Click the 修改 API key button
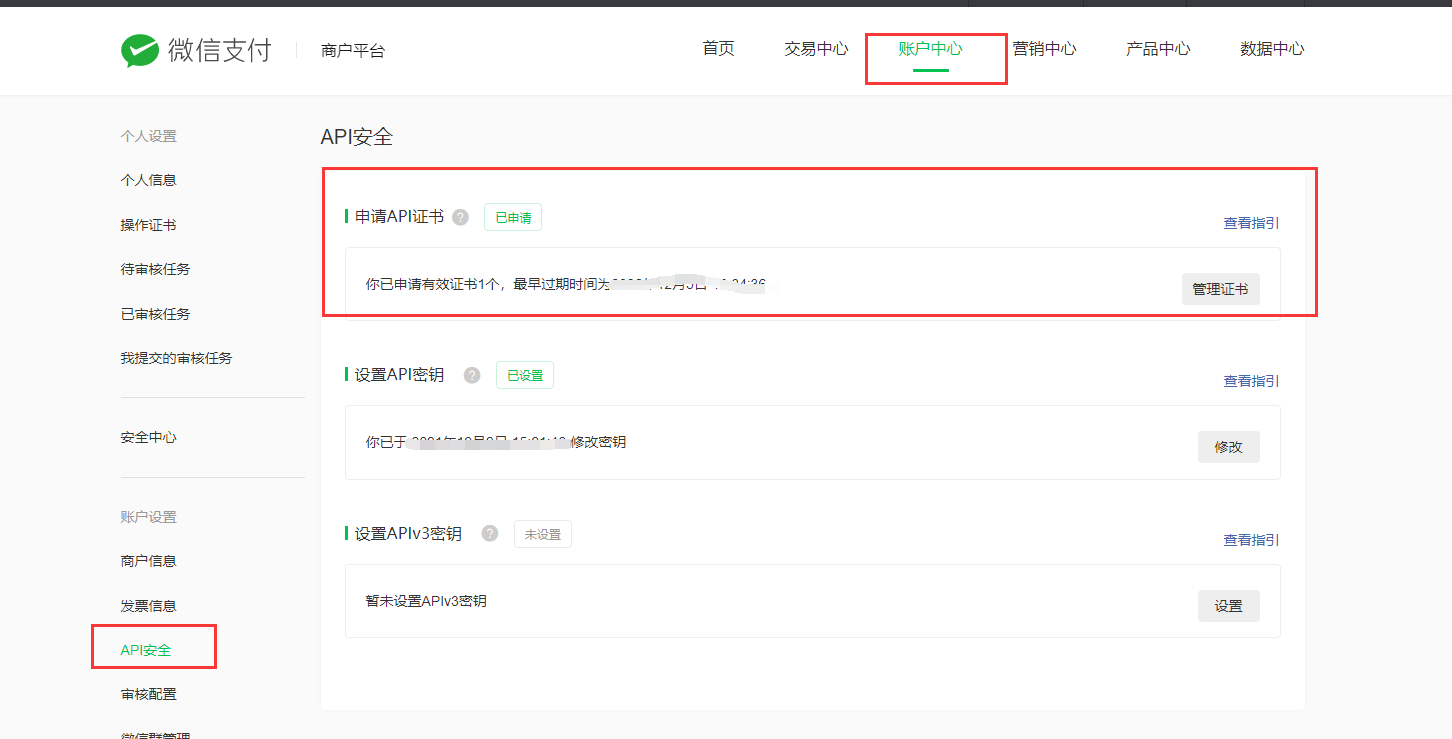 click(1228, 447)
